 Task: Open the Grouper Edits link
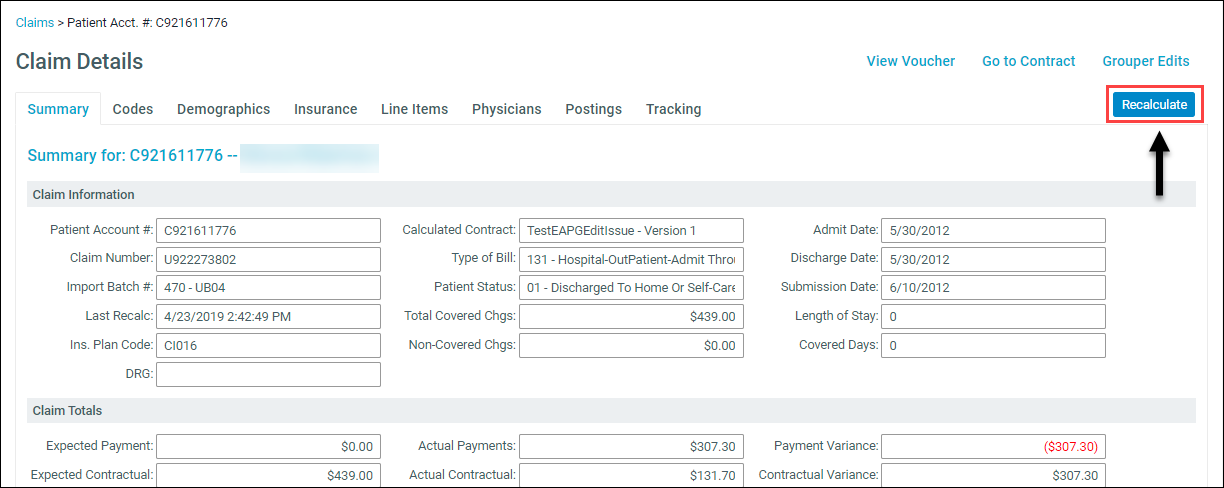pos(1146,61)
